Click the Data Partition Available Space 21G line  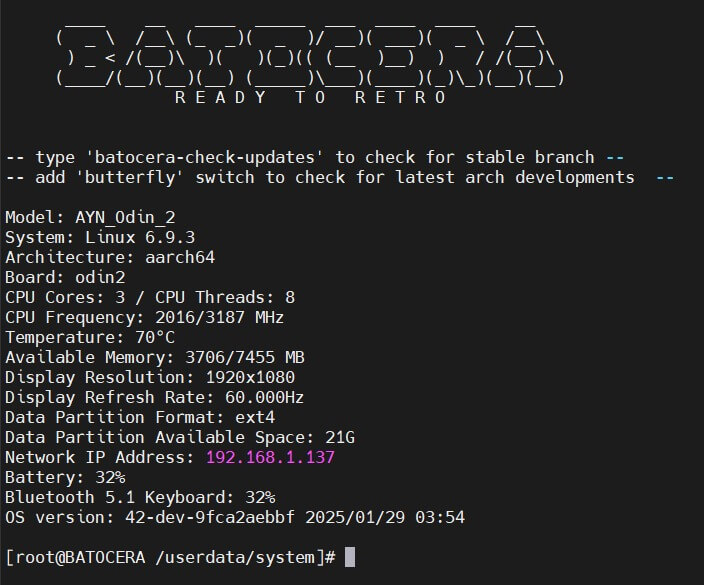tap(180, 438)
